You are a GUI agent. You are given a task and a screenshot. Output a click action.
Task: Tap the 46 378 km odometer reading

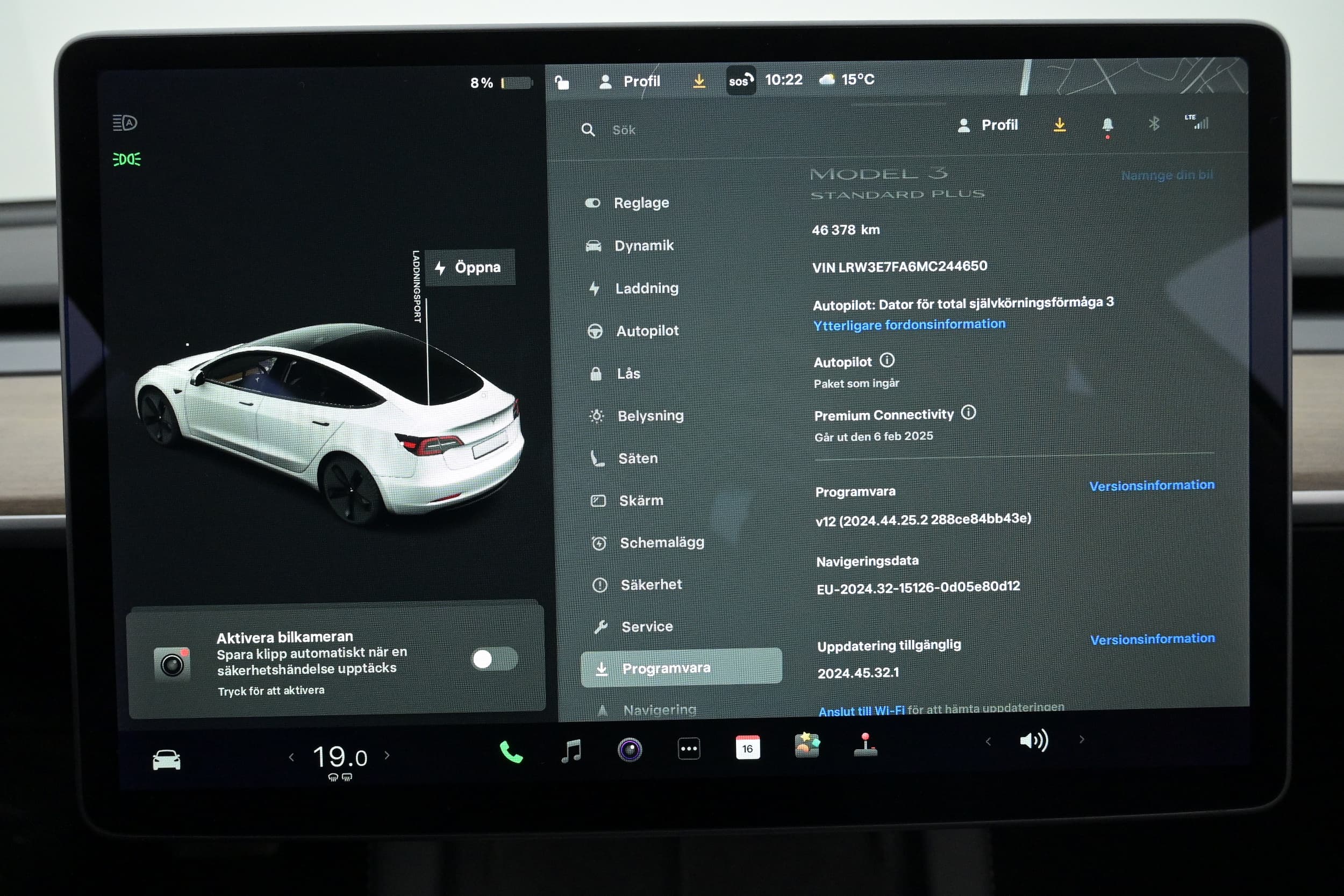click(846, 230)
